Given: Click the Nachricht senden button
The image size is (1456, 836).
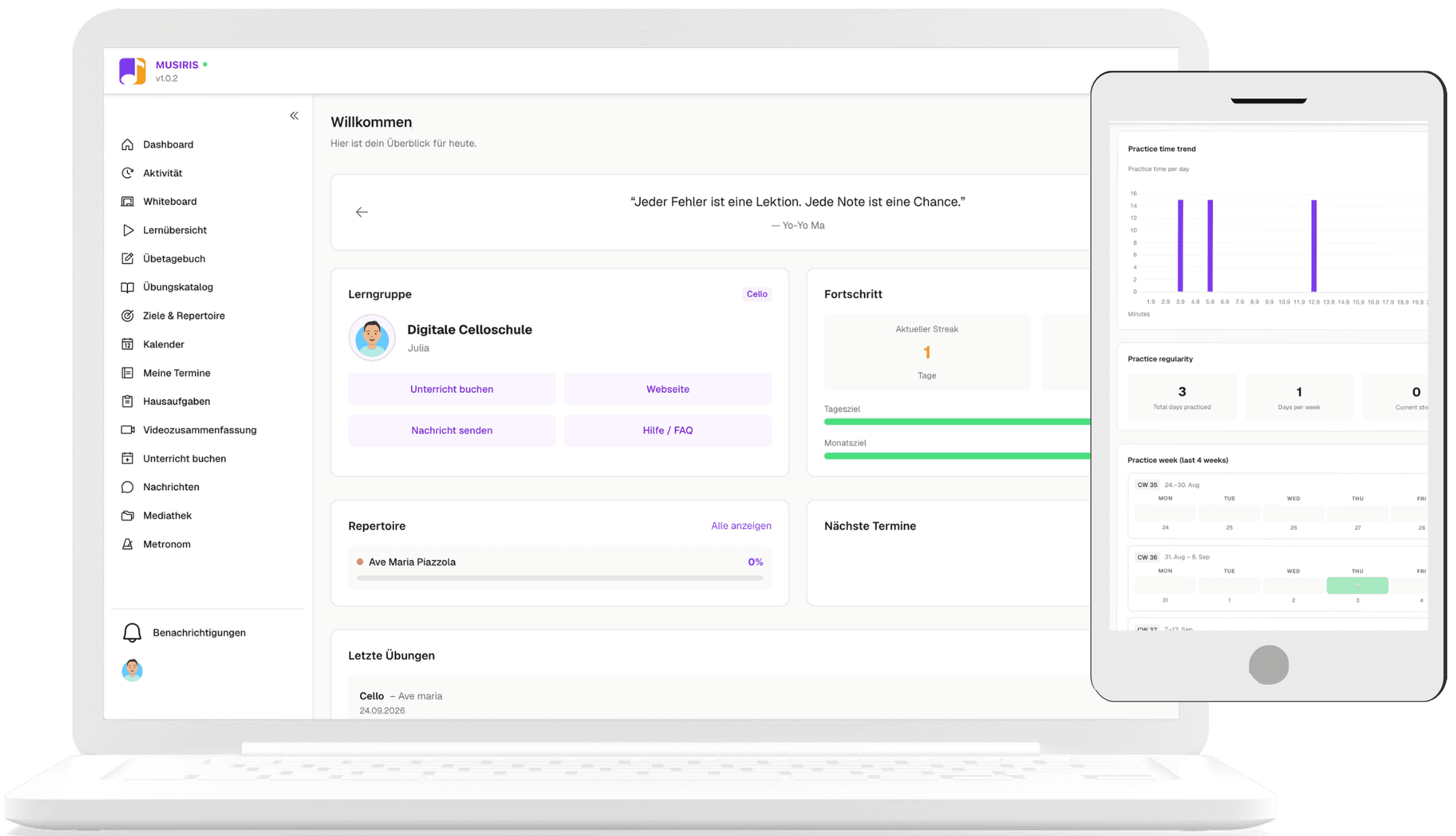Looking at the screenshot, I should [452, 431].
